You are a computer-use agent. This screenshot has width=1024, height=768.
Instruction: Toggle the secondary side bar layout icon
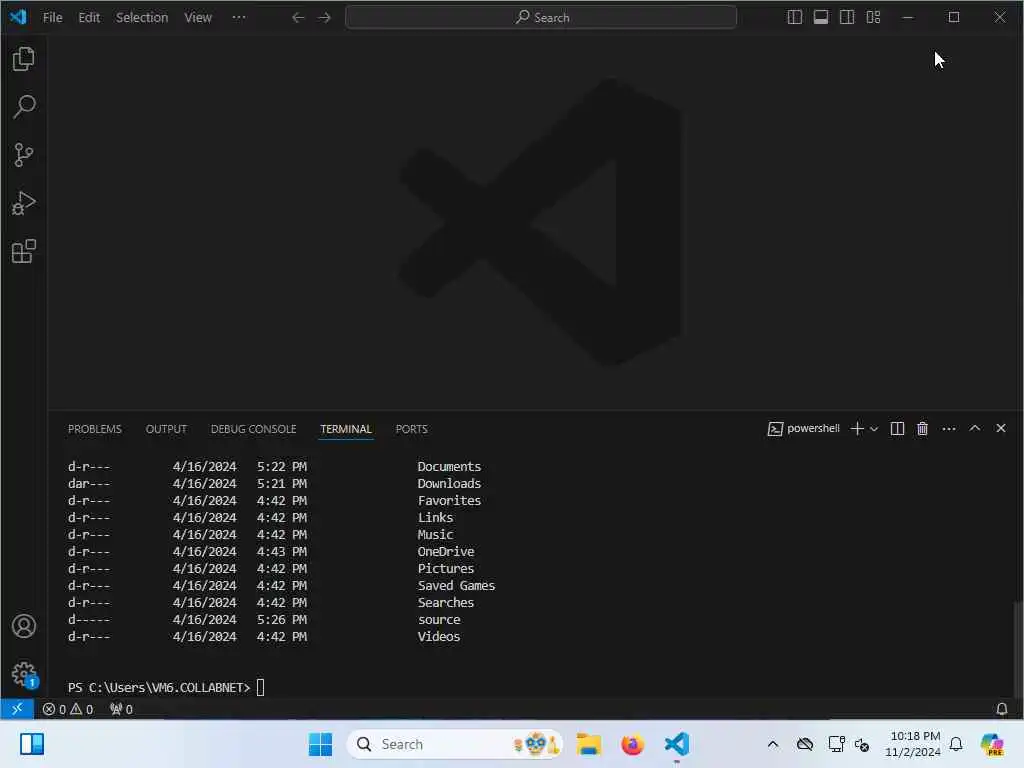(x=847, y=18)
